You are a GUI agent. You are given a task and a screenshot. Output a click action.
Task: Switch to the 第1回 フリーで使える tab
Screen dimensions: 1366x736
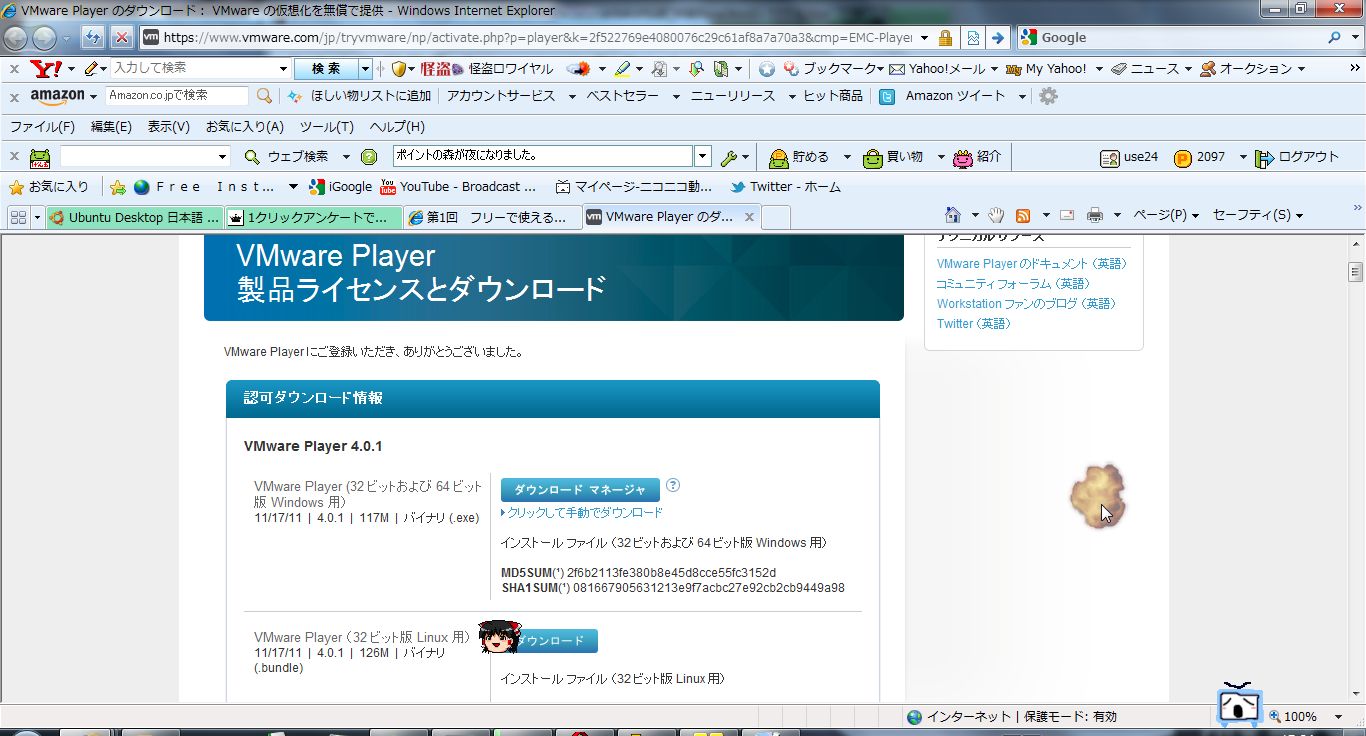click(492, 217)
